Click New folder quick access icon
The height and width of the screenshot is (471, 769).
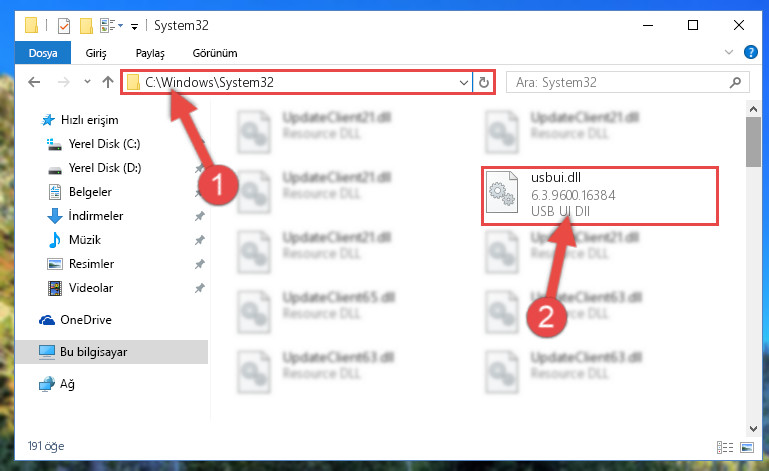[x=86, y=26]
